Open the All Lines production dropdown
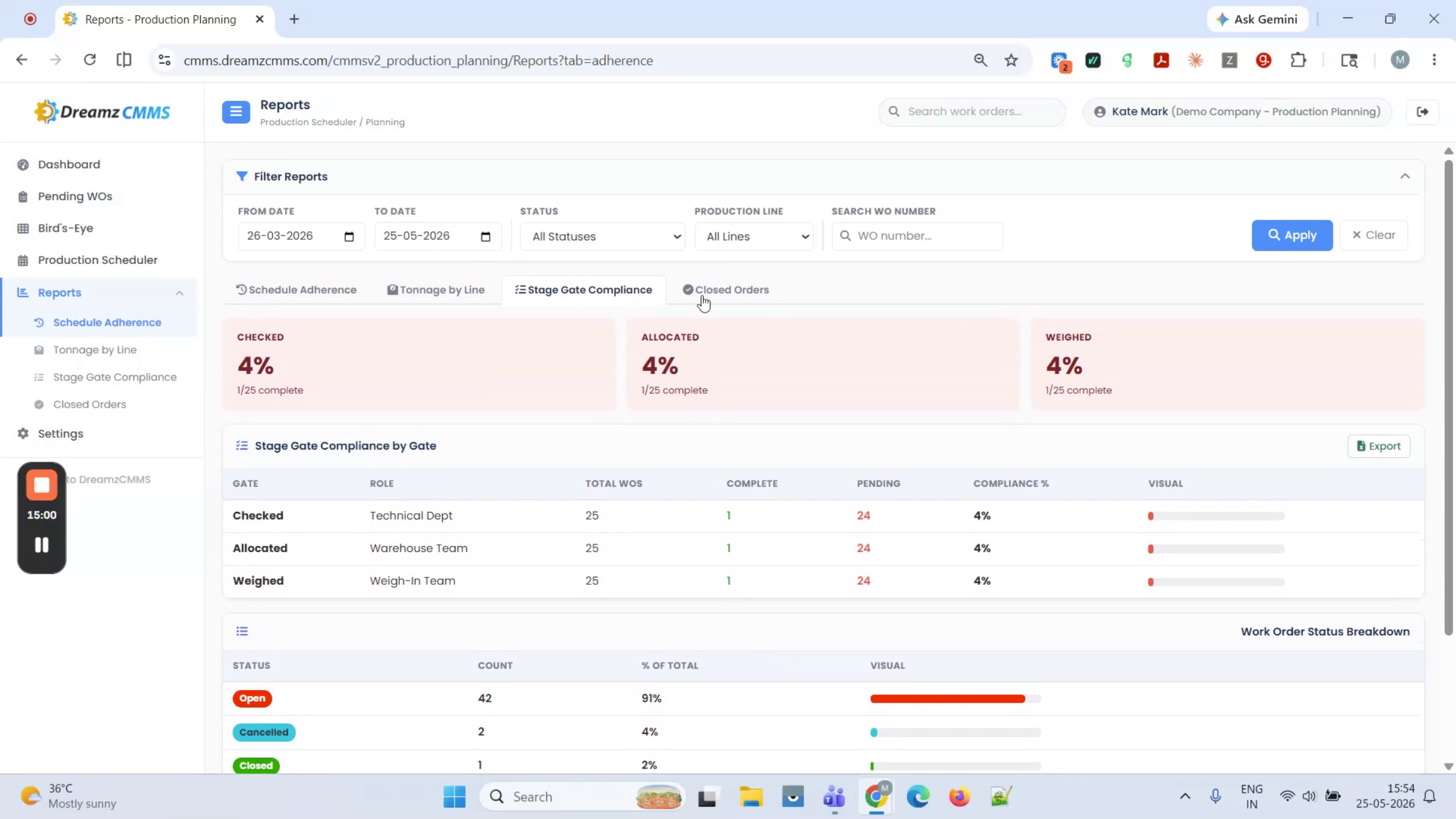The height and width of the screenshot is (819, 1456). 753,237
